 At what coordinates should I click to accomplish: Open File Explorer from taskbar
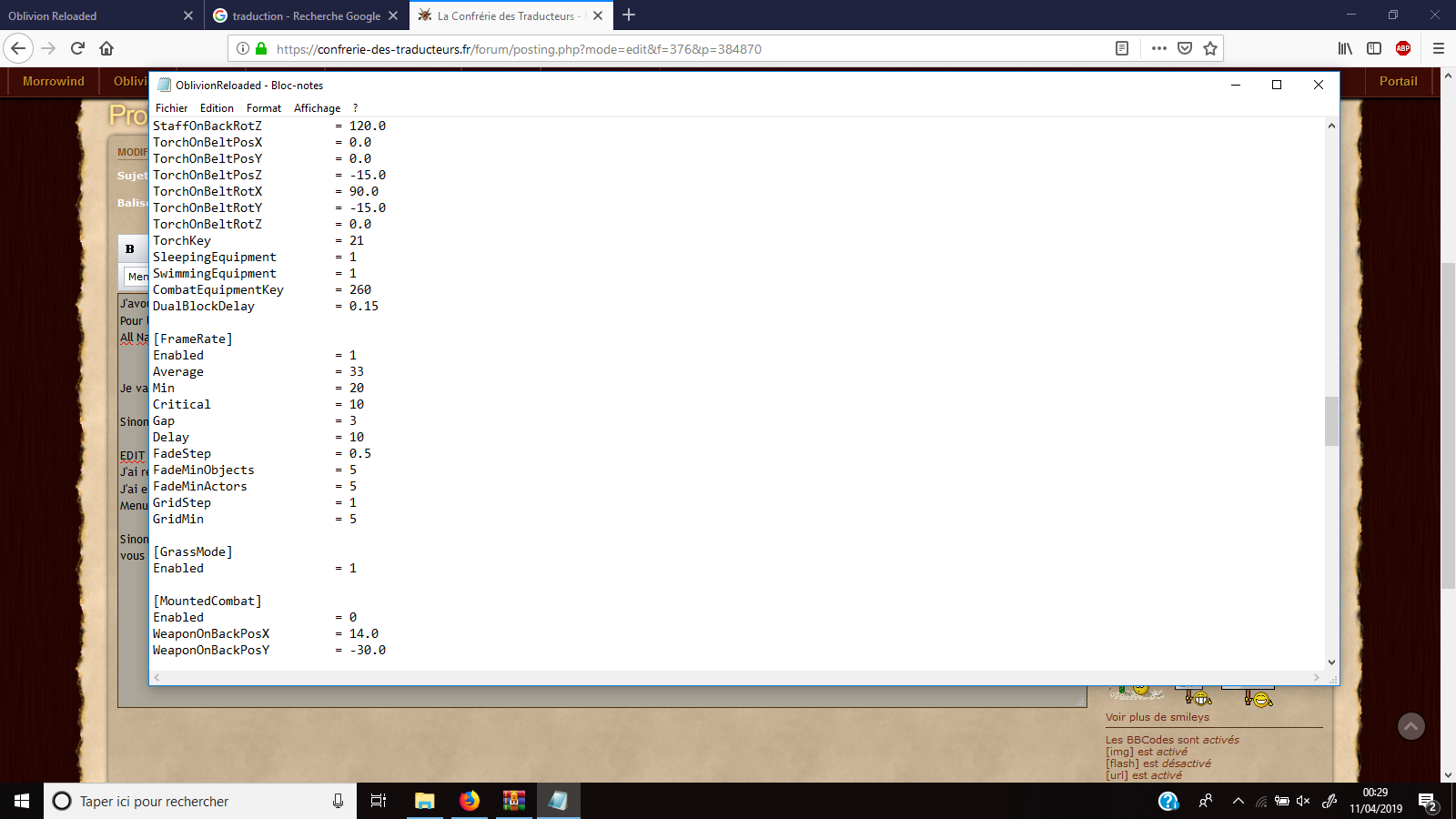coord(424,801)
